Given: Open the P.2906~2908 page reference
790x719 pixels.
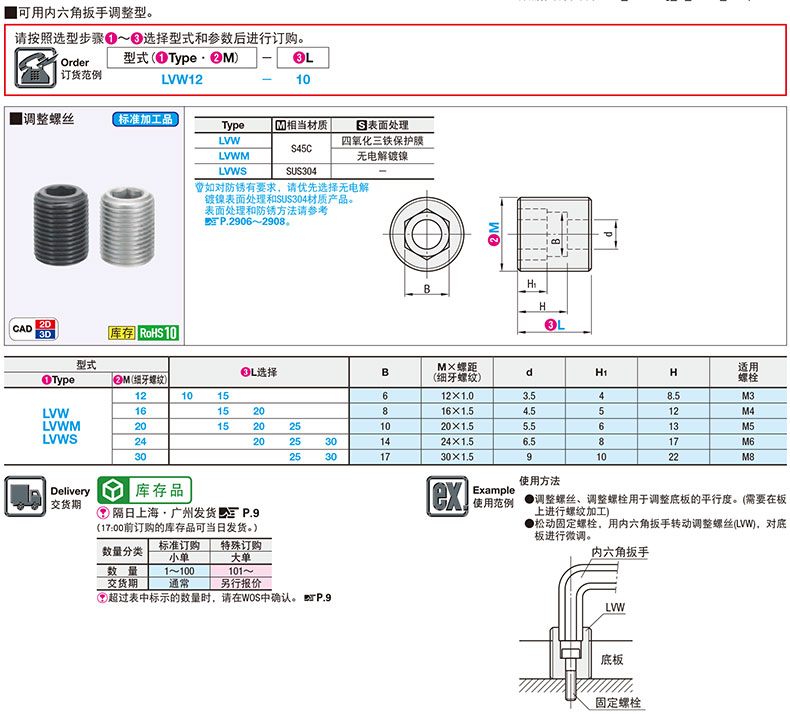Looking at the screenshot, I should (246, 221).
